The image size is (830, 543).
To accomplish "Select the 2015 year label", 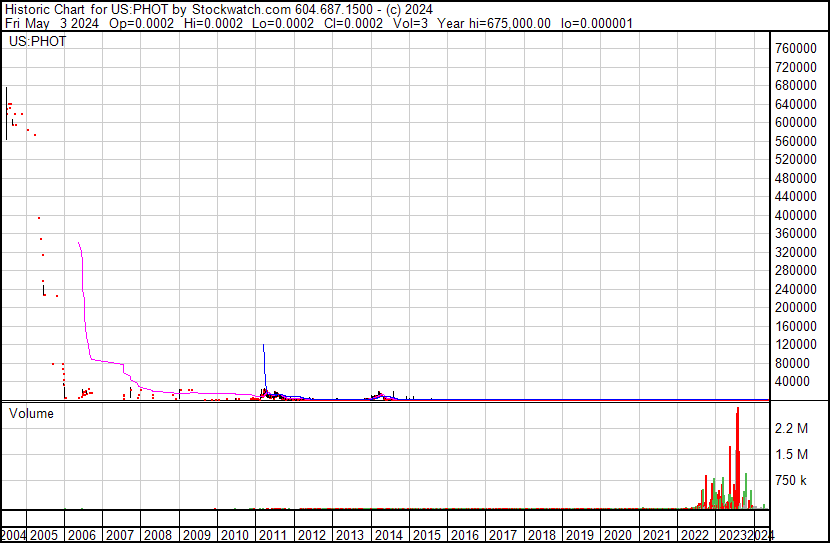I will (x=427, y=535).
